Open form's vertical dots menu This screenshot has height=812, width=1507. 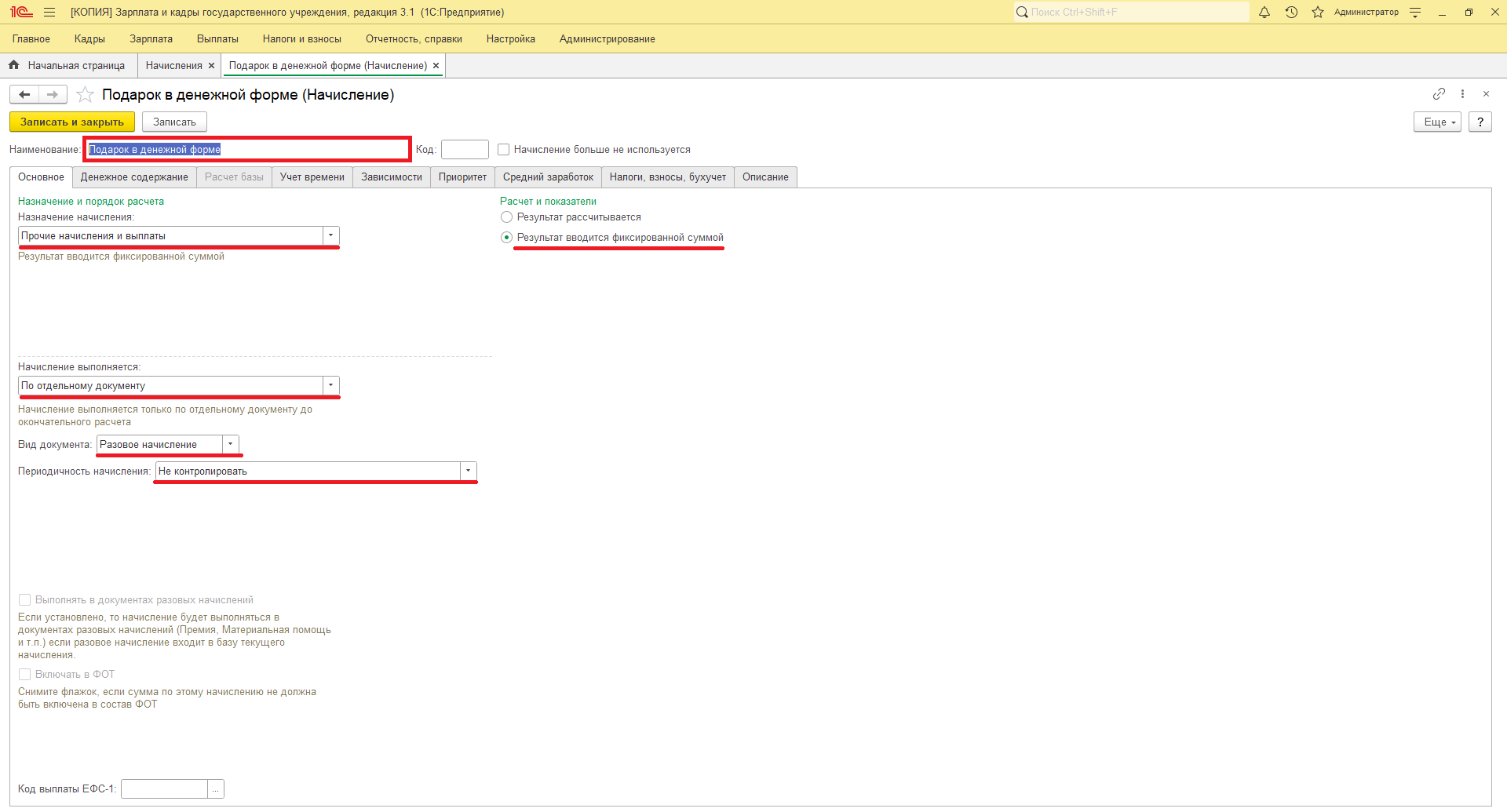point(1462,94)
